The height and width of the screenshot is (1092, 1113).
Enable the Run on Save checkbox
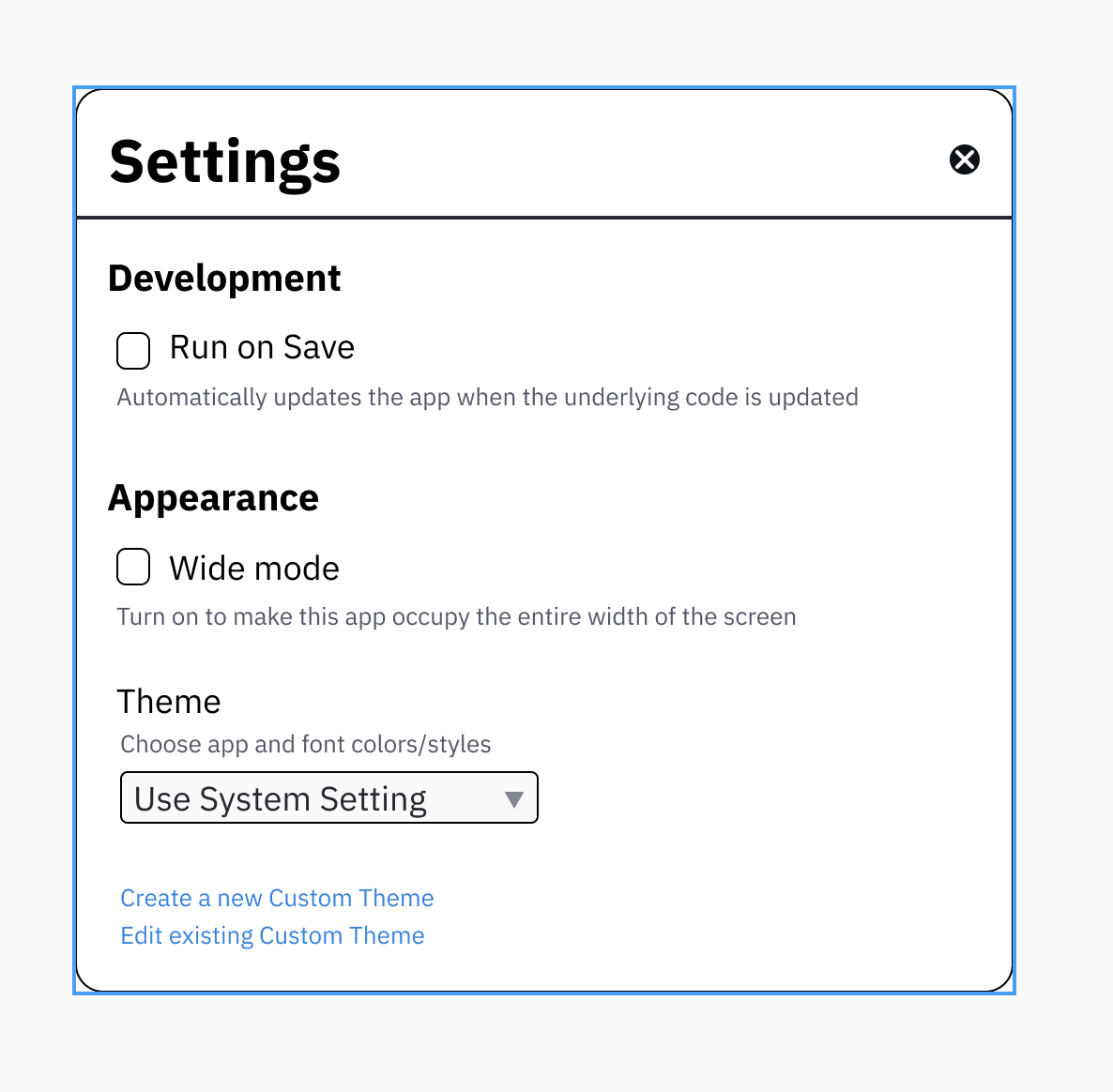133,351
